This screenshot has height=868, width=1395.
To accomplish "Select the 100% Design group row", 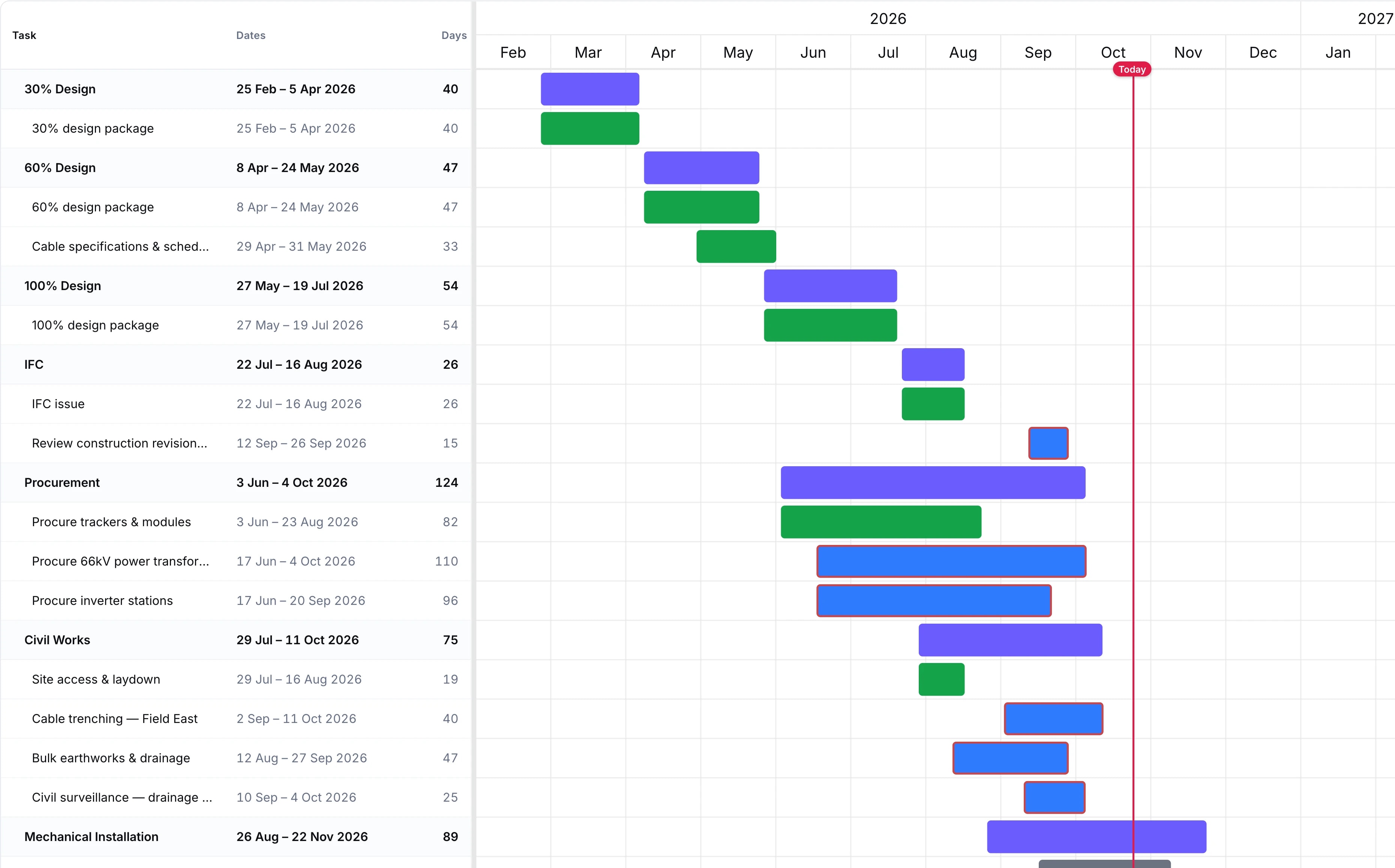I will [235, 286].
